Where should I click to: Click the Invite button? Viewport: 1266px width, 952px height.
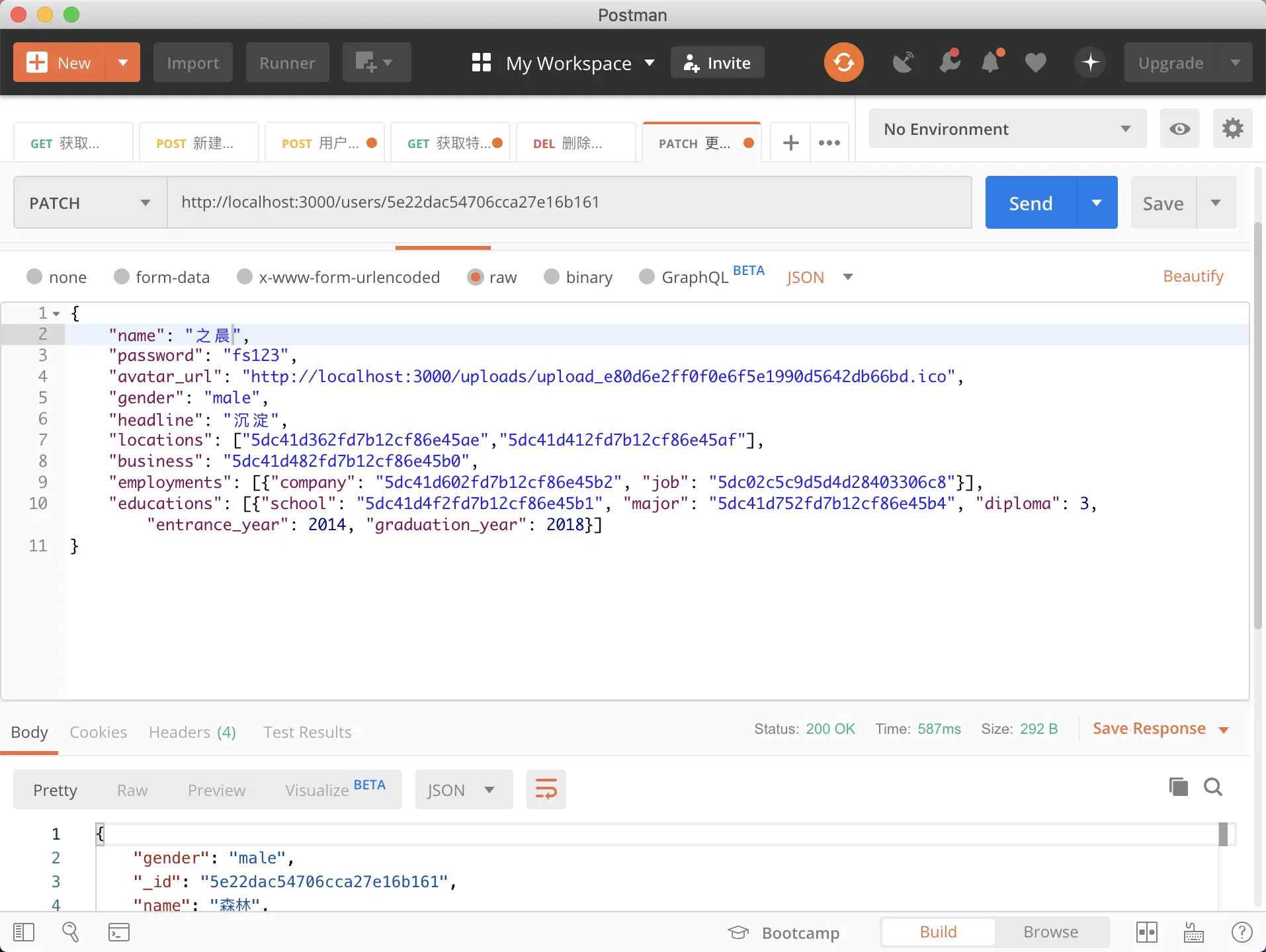click(x=717, y=63)
